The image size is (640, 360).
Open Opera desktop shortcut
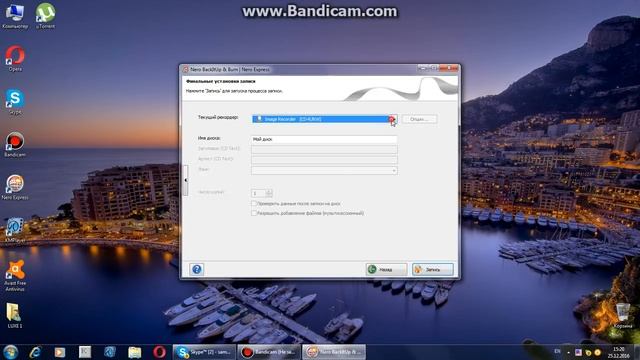15,58
